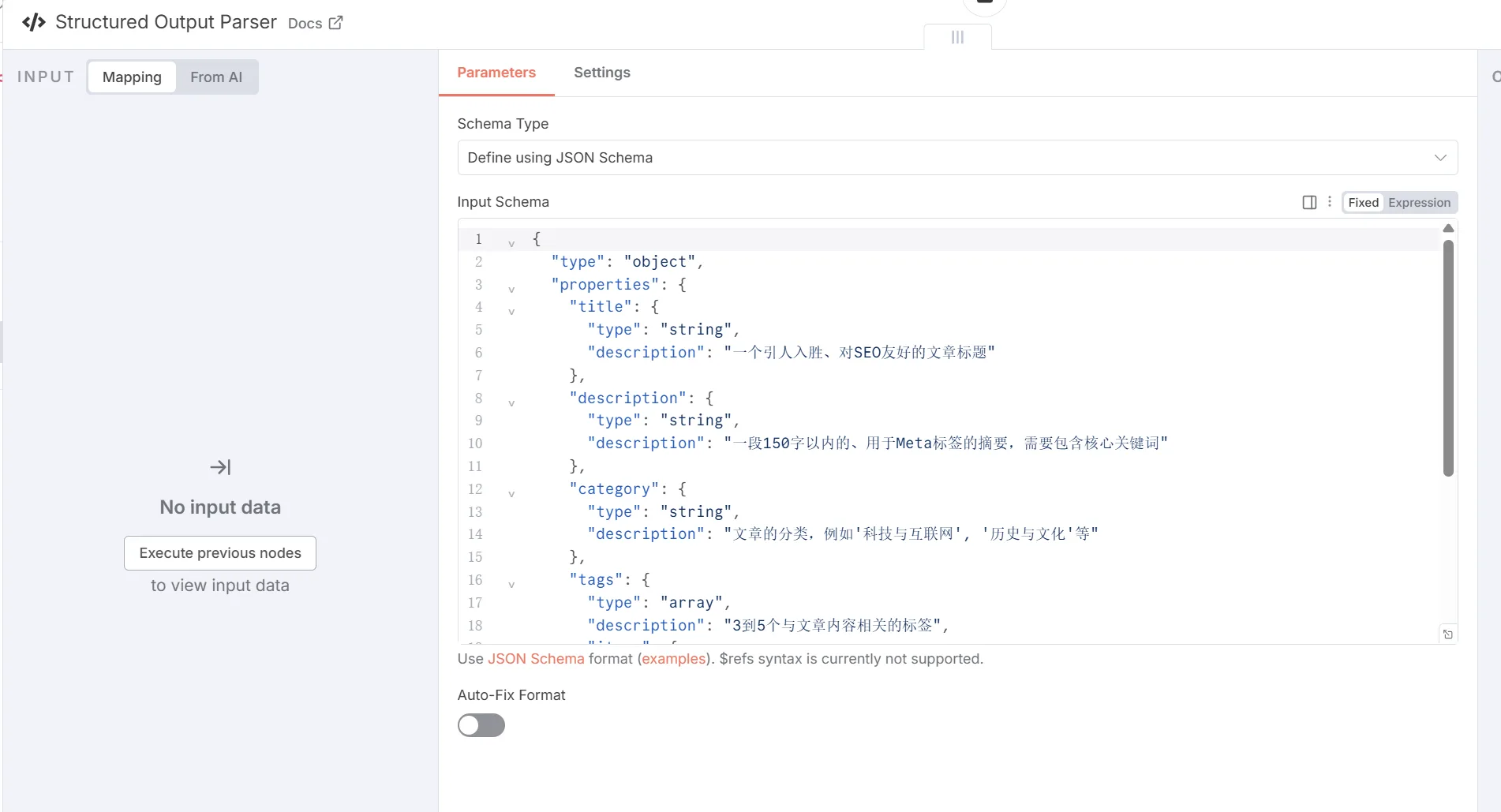
Task: Switch to the Settings tab
Action: pyautogui.click(x=602, y=73)
